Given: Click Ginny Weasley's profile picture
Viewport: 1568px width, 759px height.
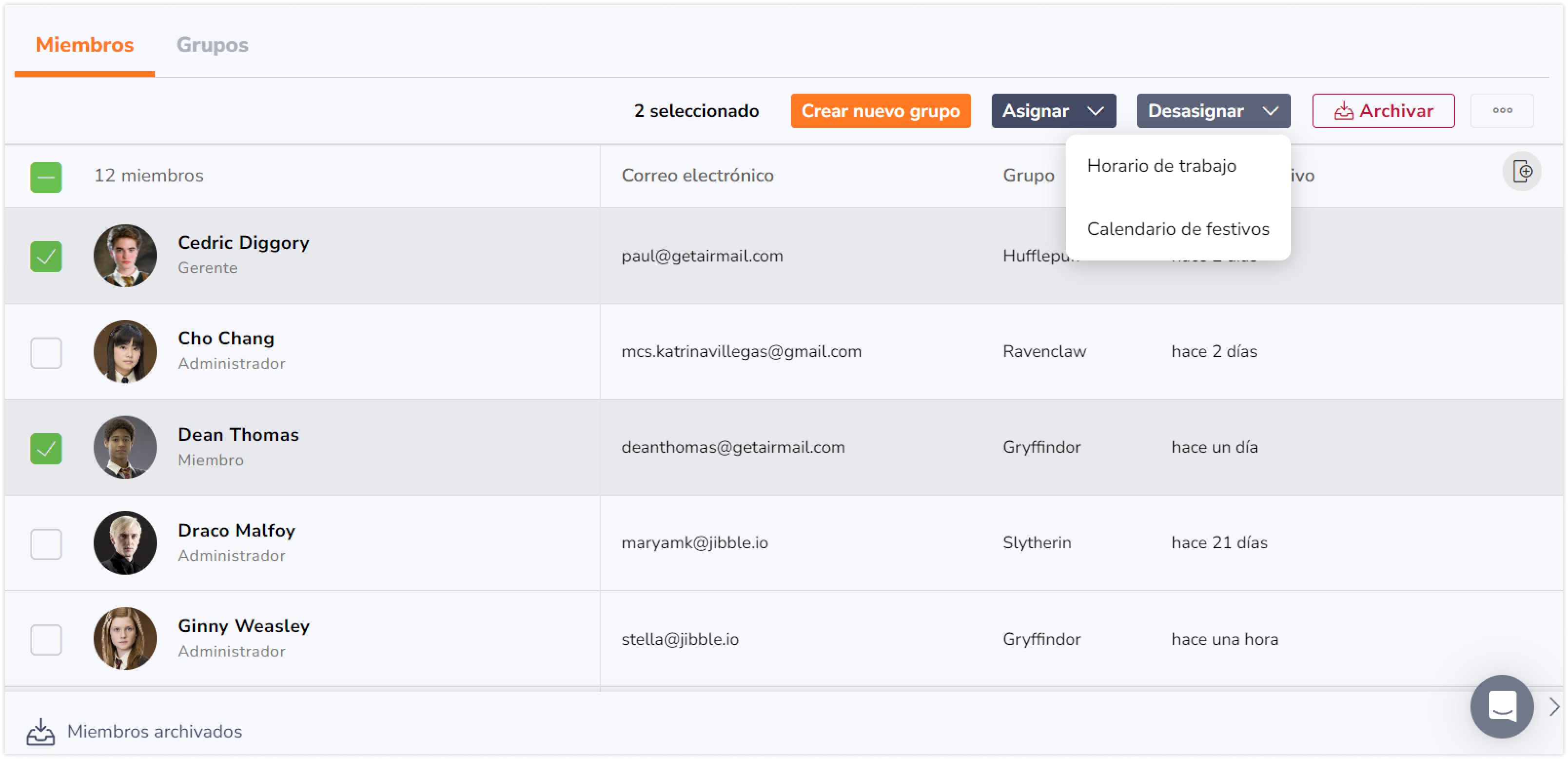Looking at the screenshot, I should [125, 638].
